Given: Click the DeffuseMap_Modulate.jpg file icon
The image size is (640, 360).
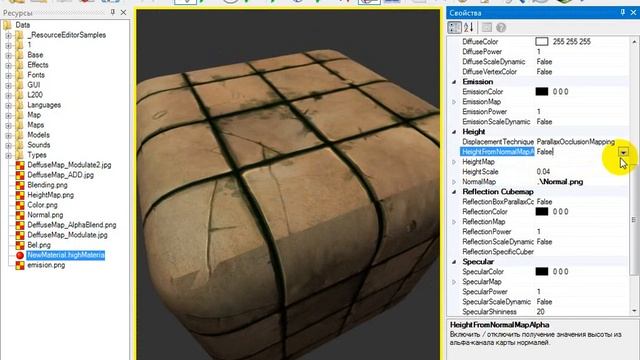Looking at the screenshot, I should (20, 235).
